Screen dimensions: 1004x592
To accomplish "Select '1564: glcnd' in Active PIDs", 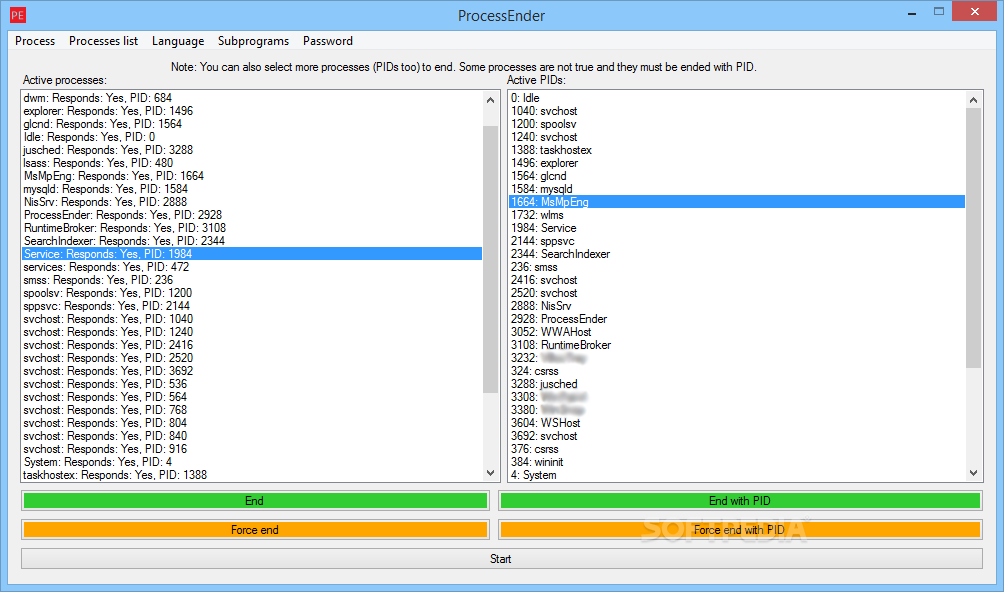I will pyautogui.click(x=737, y=176).
